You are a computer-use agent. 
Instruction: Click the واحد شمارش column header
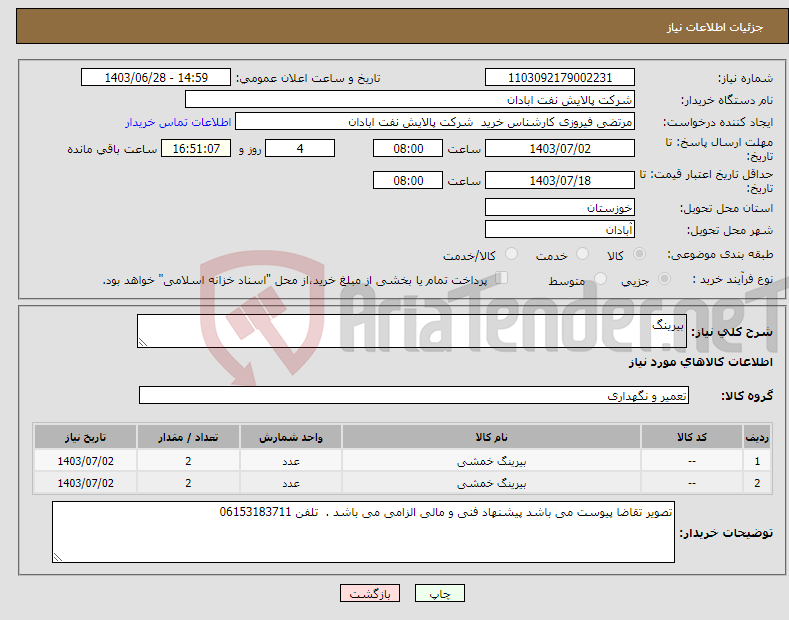[291, 437]
